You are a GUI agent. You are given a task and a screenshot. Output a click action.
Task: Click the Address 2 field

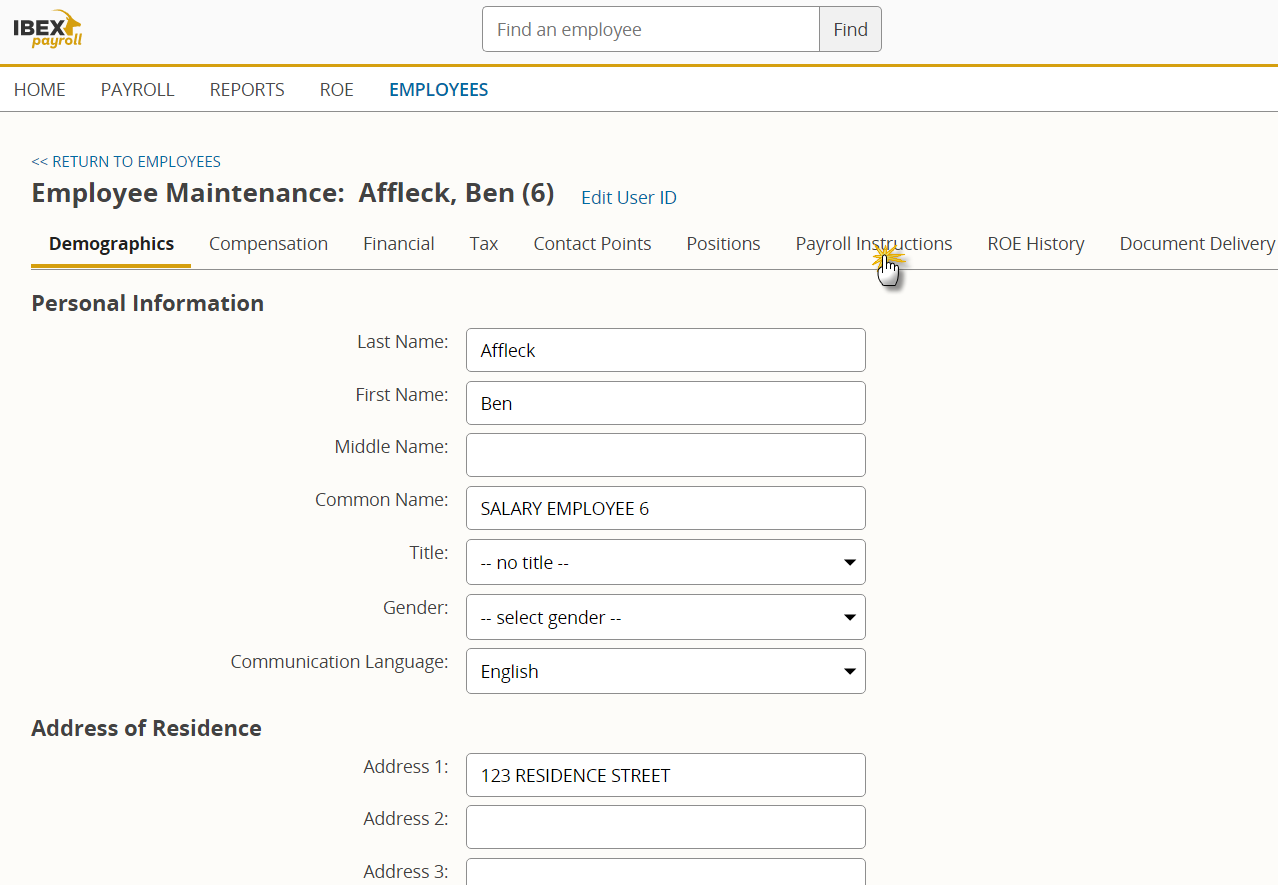pyautogui.click(x=666, y=827)
